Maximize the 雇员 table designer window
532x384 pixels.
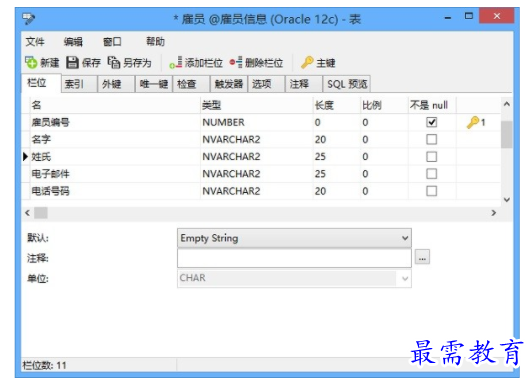pyautogui.click(x=469, y=16)
